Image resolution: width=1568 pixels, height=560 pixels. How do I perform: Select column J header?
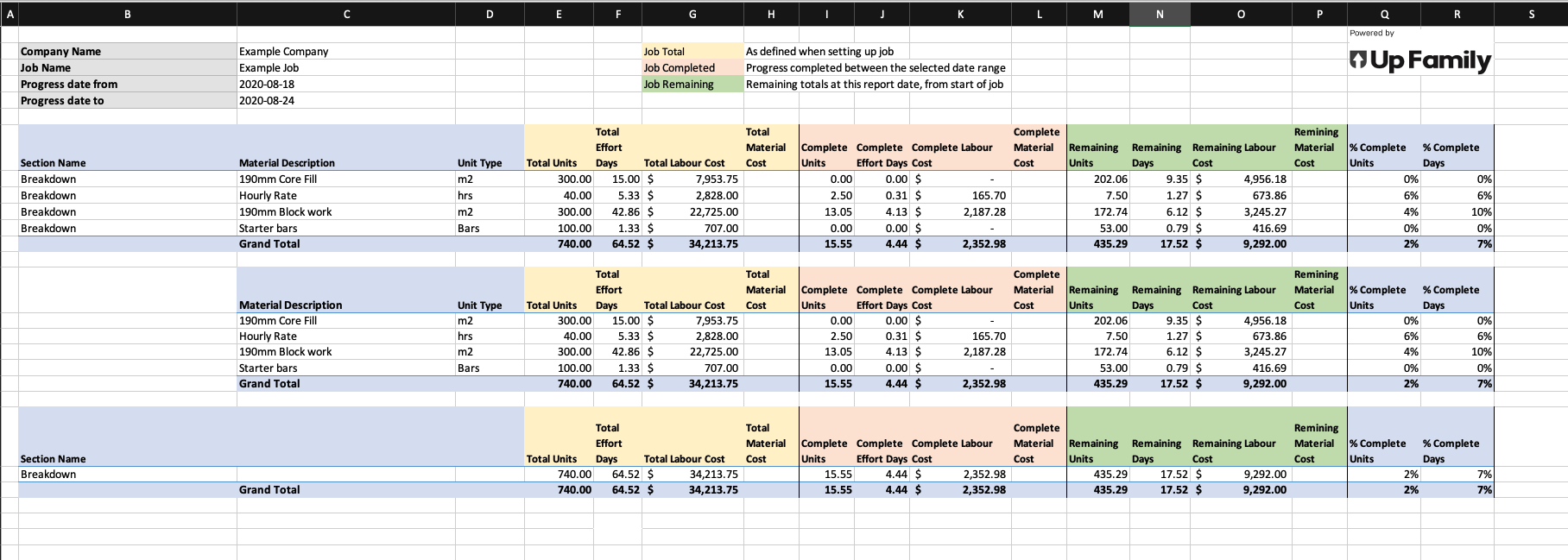point(882,14)
